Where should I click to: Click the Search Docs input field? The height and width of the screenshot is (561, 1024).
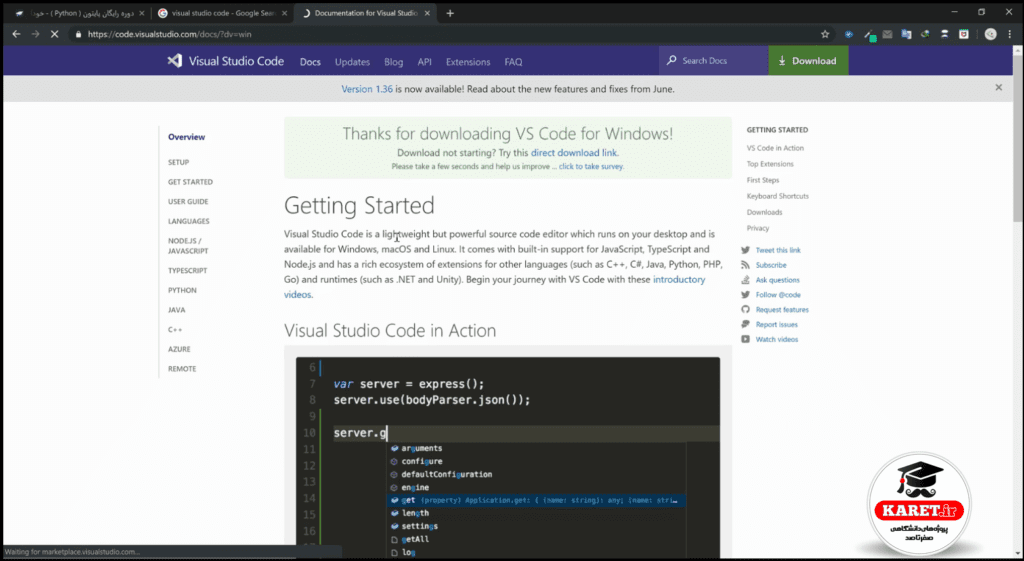pos(714,61)
